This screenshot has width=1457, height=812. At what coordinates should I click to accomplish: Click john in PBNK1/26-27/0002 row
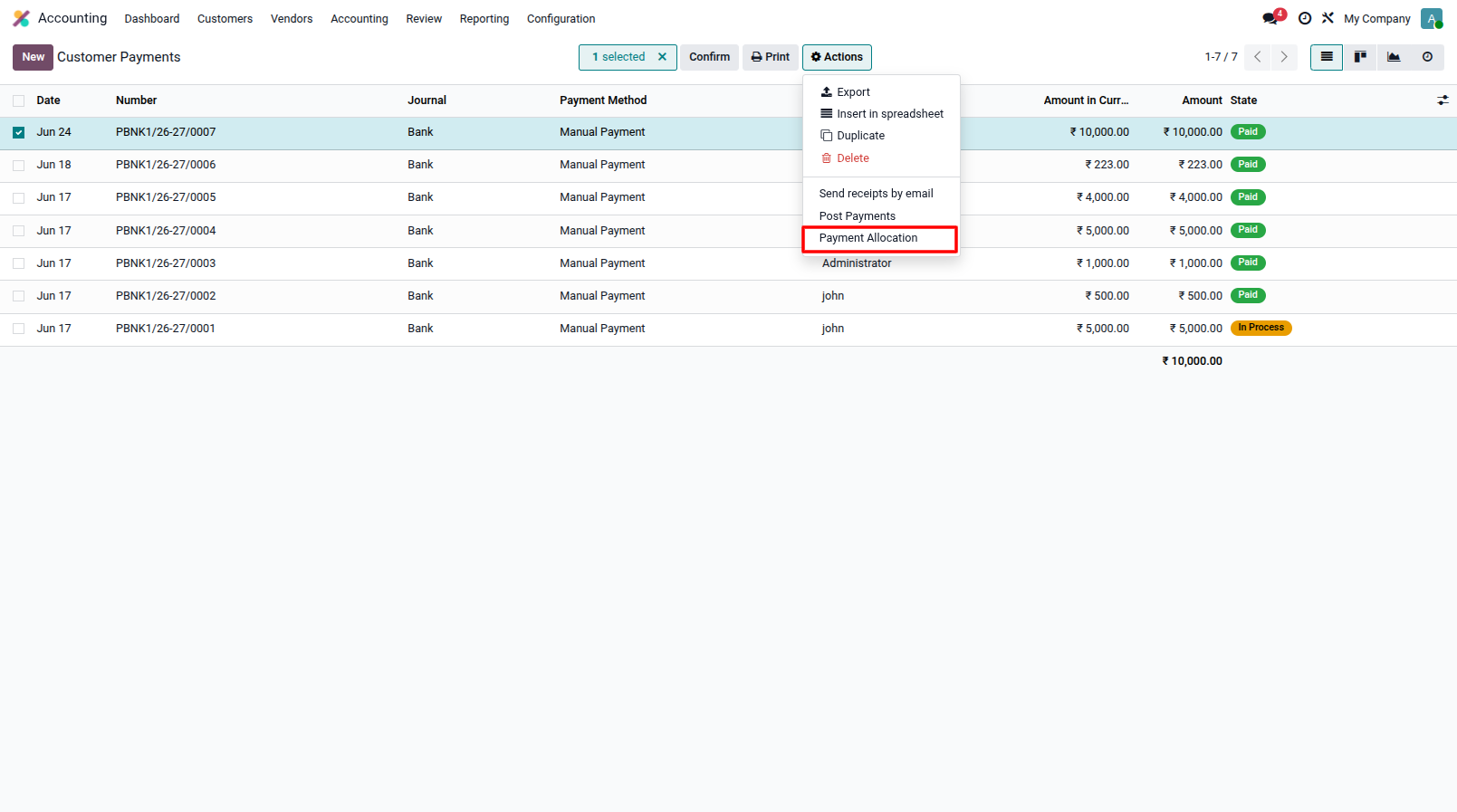coord(833,296)
